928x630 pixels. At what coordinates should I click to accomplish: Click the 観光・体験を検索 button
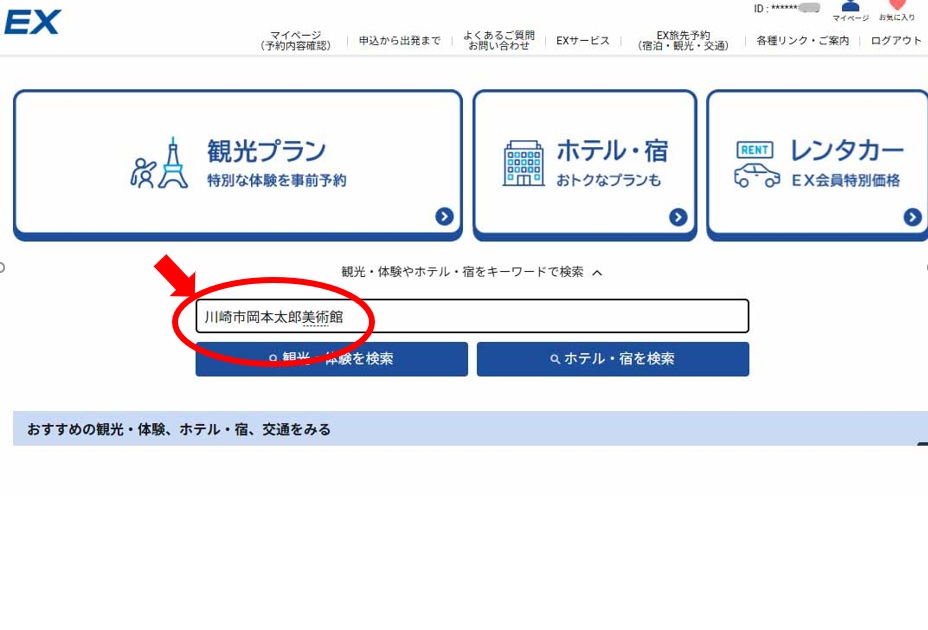tap(331, 359)
